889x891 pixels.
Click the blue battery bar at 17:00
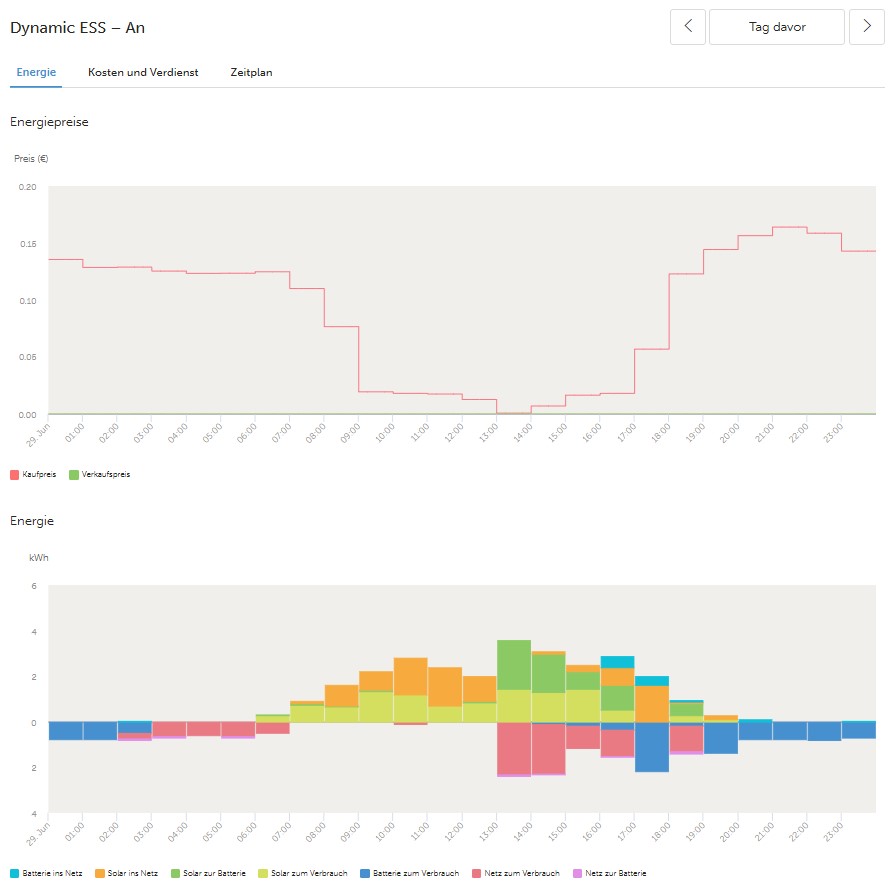pyautogui.click(x=652, y=746)
